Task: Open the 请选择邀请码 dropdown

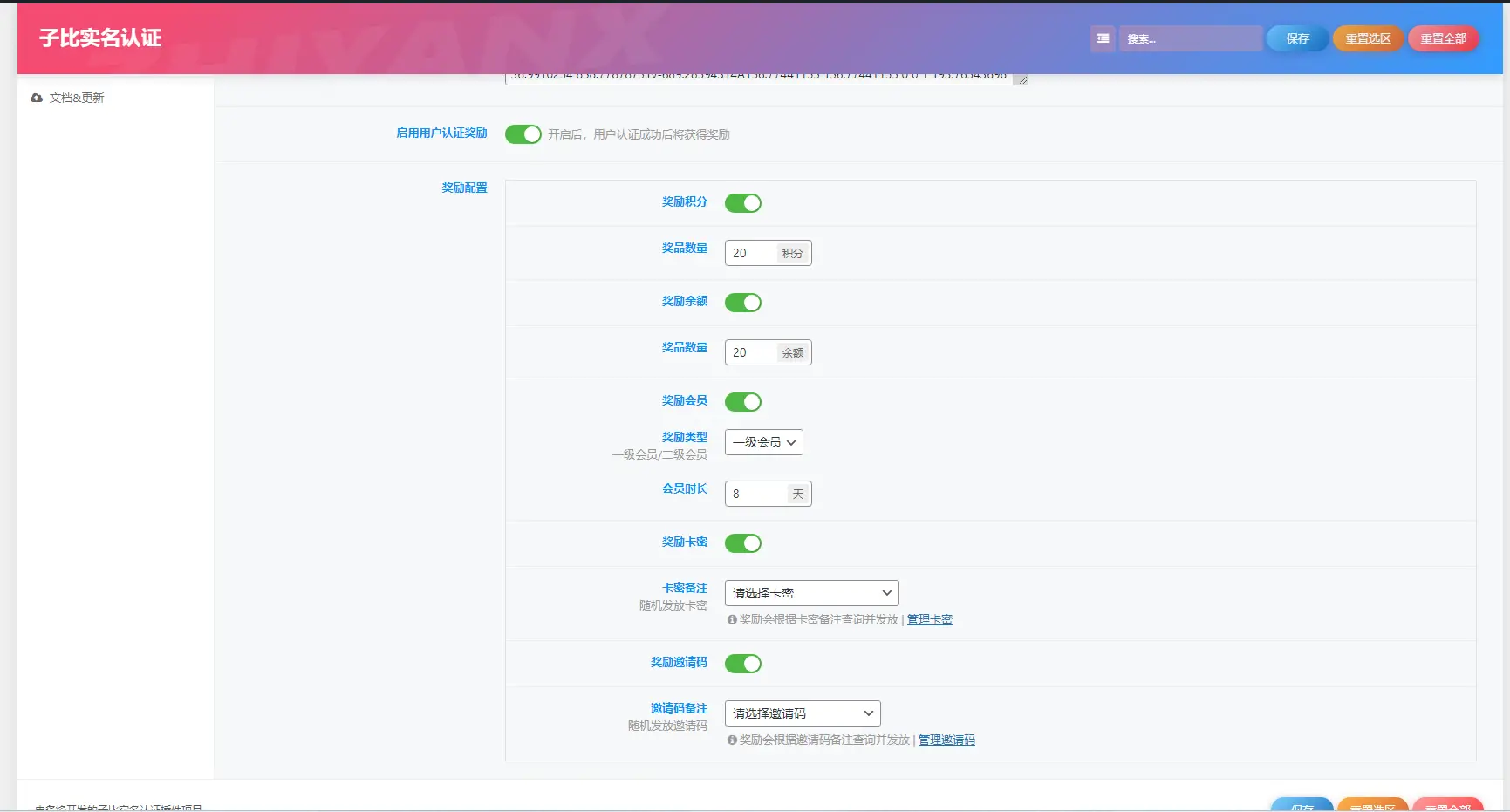Action: click(802, 713)
